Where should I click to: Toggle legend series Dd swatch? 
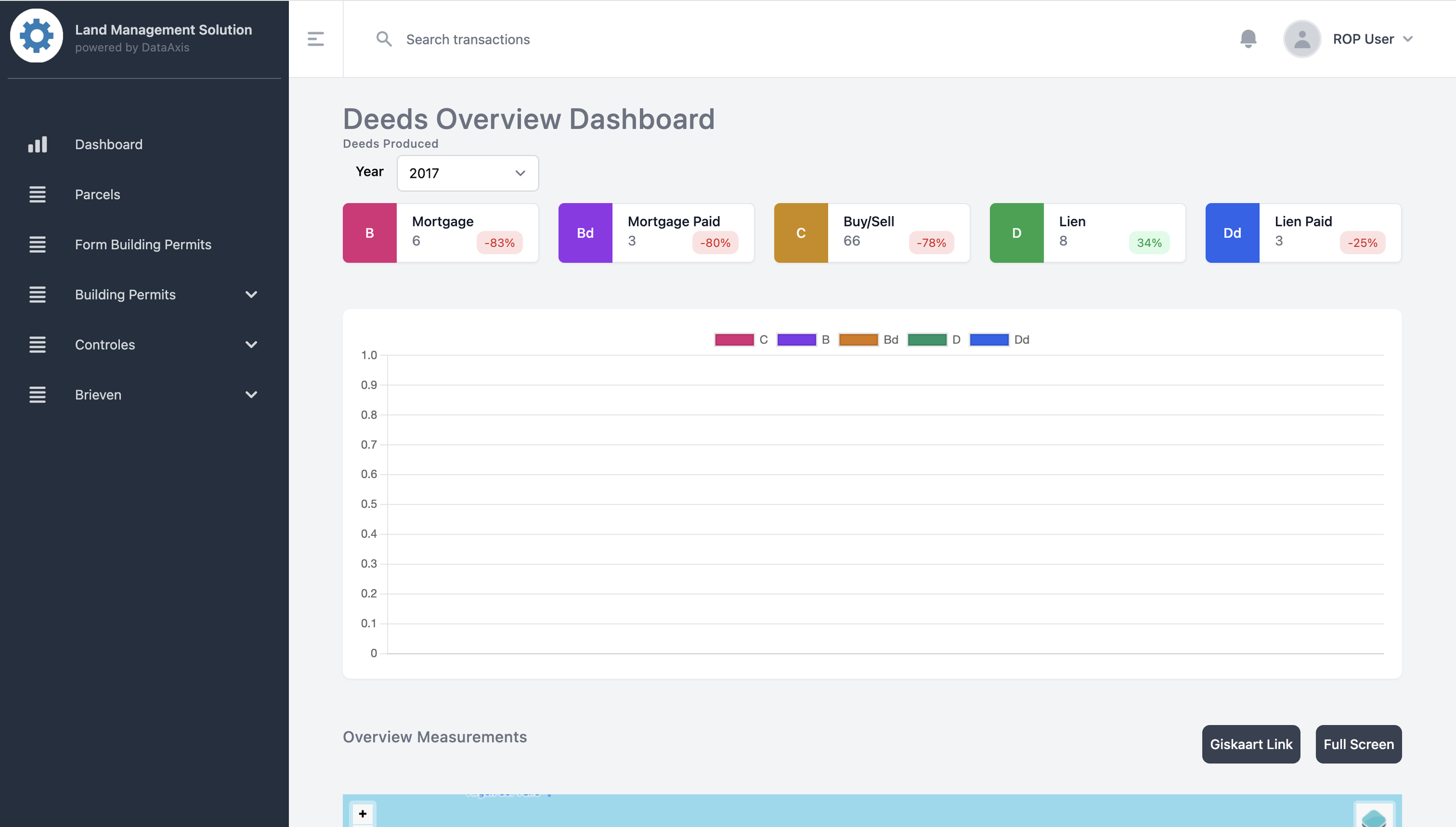[989, 340]
